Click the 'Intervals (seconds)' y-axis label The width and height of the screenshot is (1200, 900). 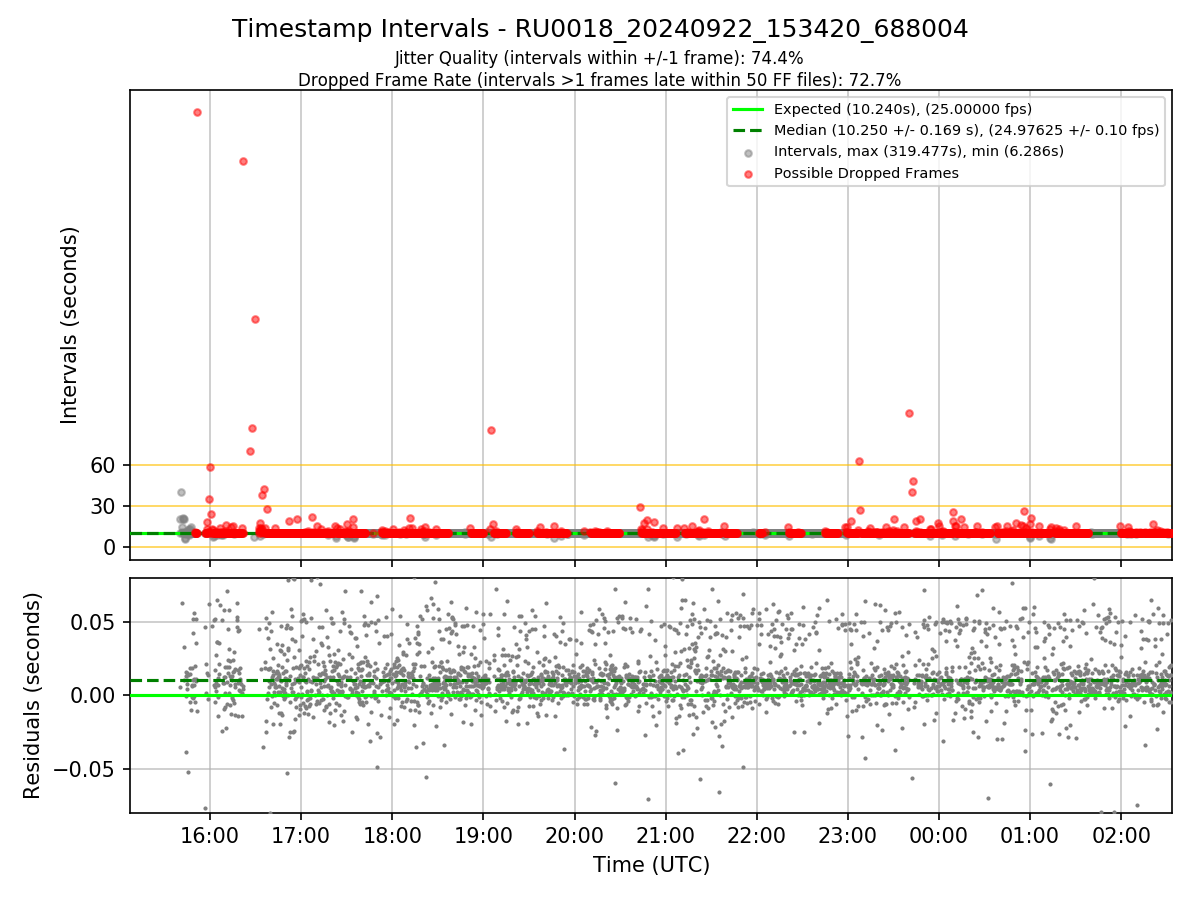(69, 325)
